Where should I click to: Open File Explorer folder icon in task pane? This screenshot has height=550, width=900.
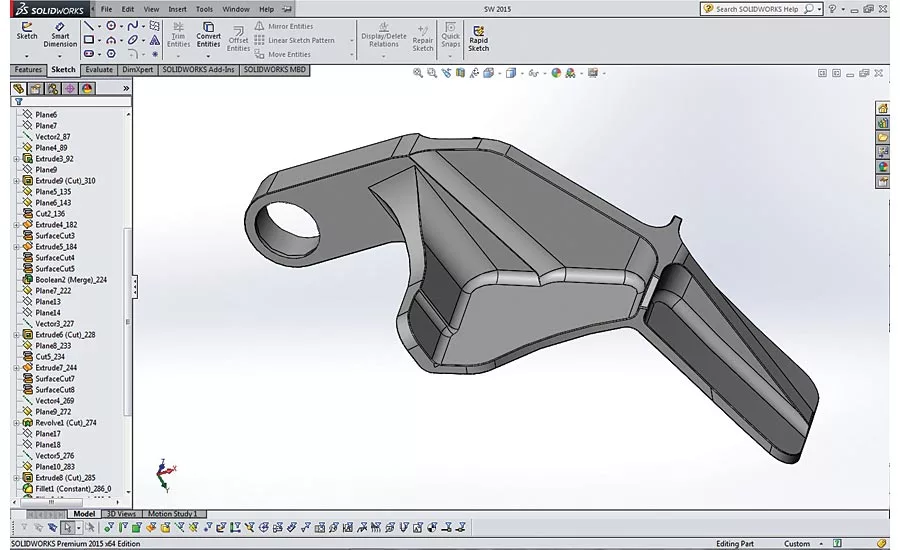(882, 137)
